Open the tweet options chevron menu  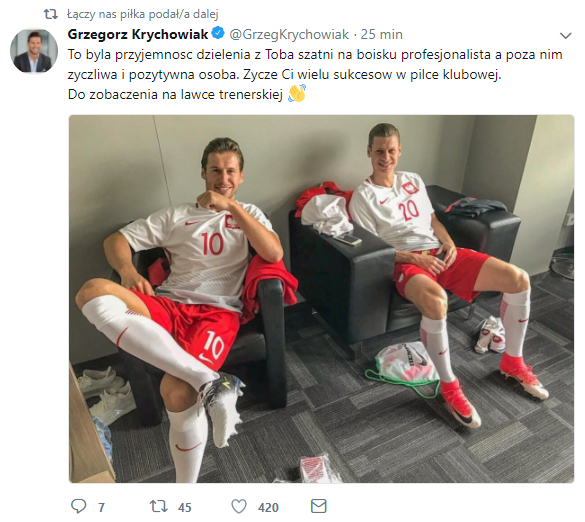(x=566, y=35)
